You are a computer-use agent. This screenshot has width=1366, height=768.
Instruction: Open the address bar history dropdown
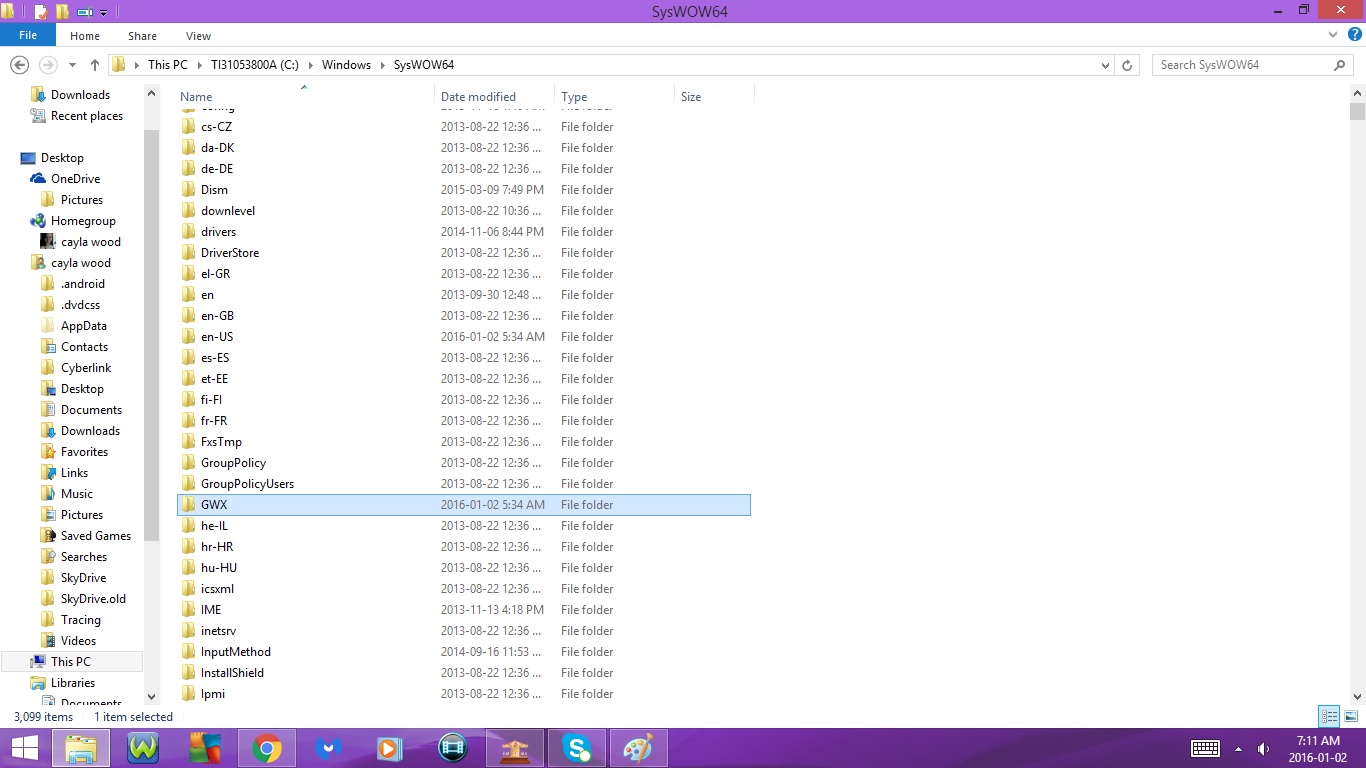click(x=1104, y=65)
